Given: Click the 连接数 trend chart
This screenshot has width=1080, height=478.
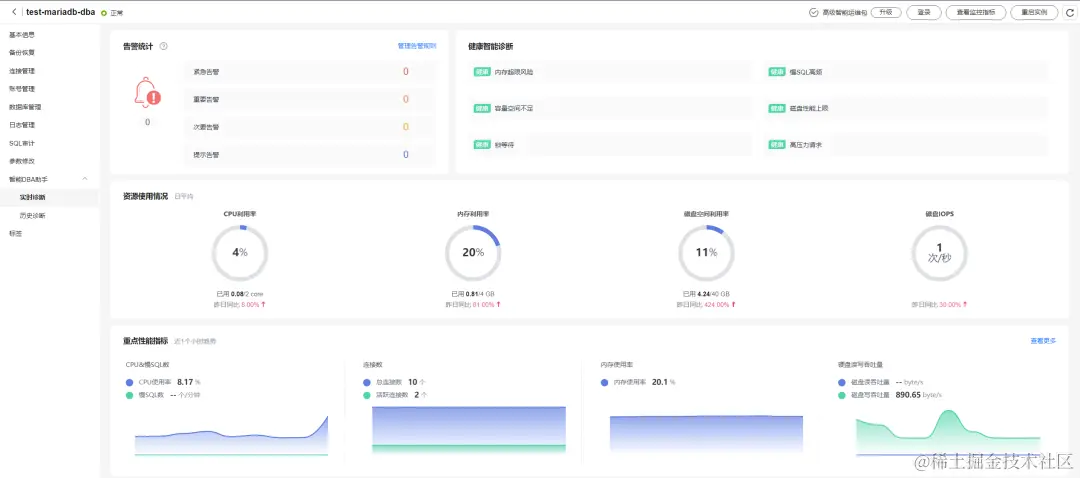Looking at the screenshot, I should [469, 430].
